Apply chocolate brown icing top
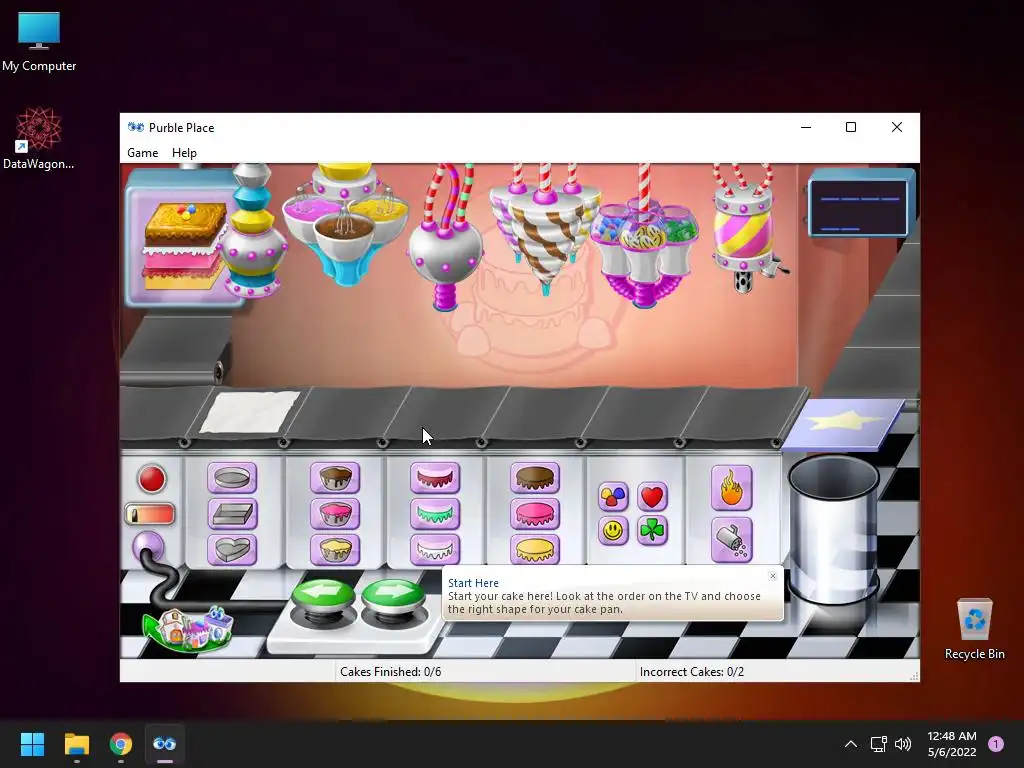 pyautogui.click(x=535, y=478)
